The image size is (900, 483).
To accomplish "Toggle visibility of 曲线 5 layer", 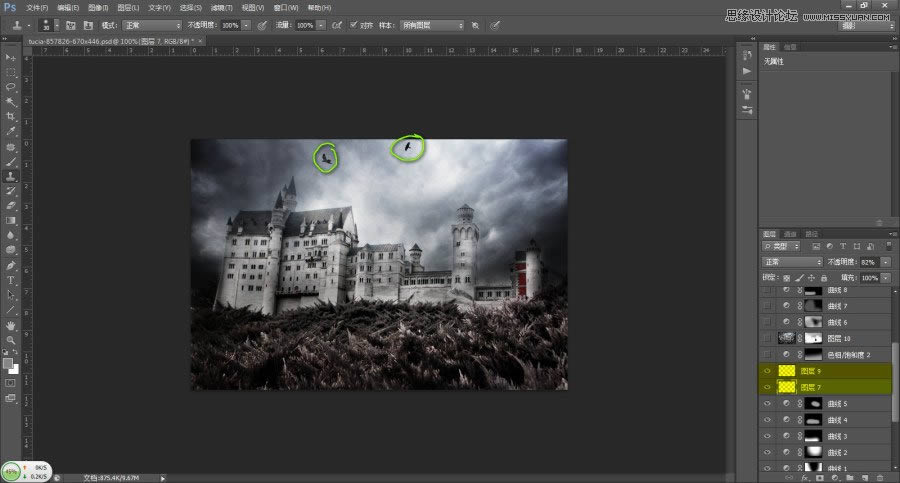I will pos(767,403).
